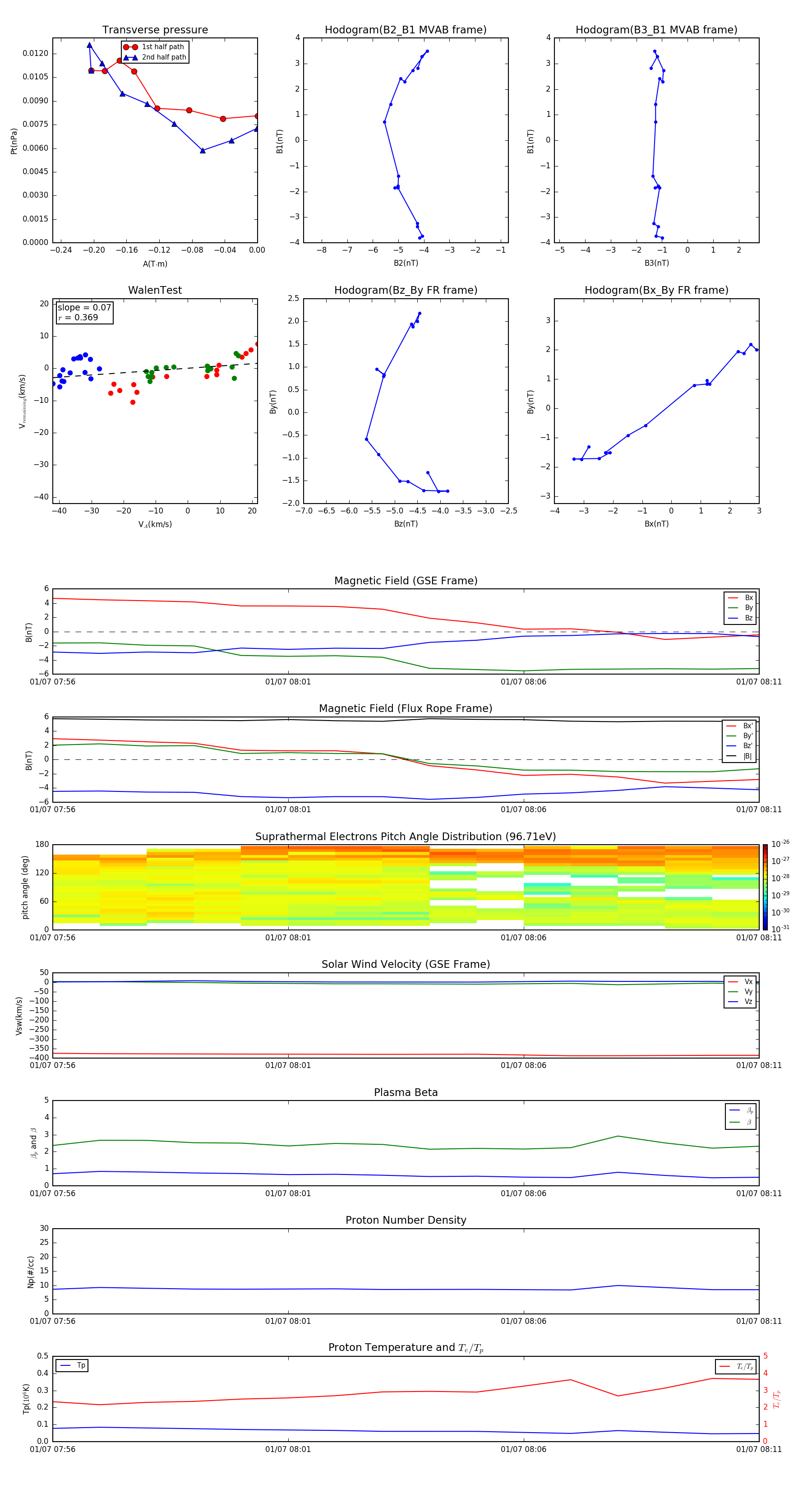Click the 'Plasma Beta' plot title
This screenshot has height=1489, width=812.
[406, 1092]
